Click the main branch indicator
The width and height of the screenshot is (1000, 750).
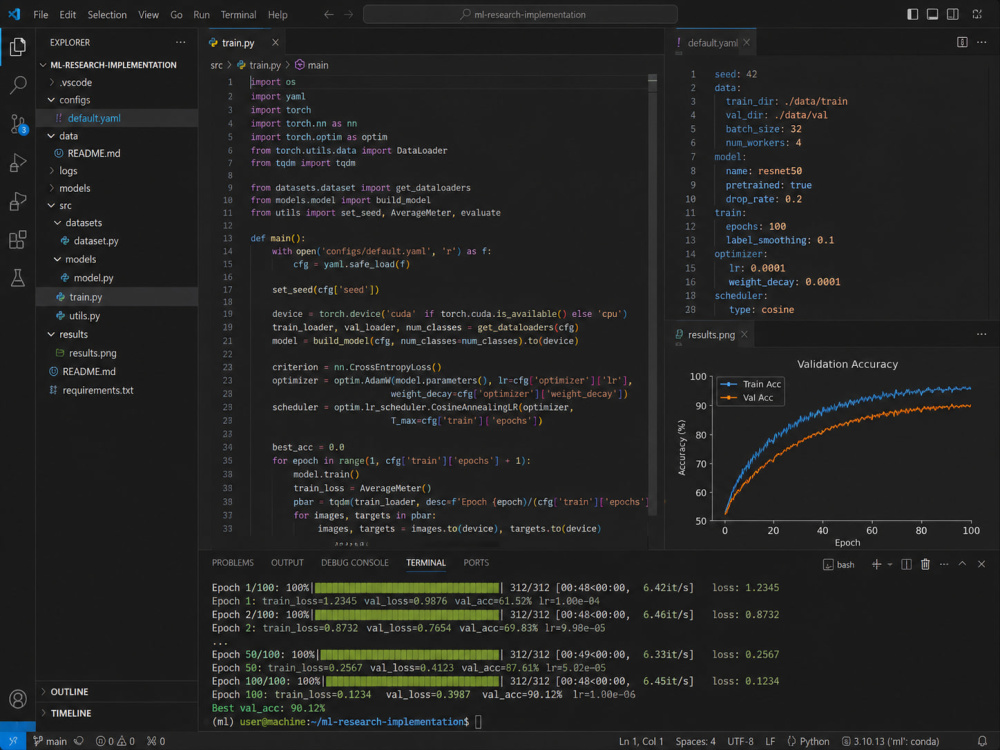(50, 741)
